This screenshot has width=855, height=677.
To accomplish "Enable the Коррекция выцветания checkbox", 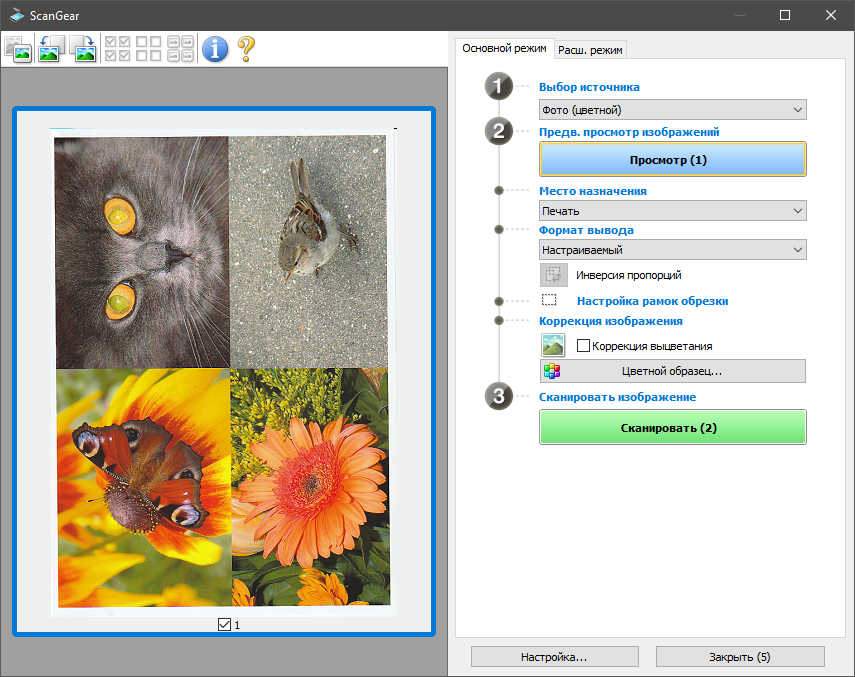I will (583, 346).
